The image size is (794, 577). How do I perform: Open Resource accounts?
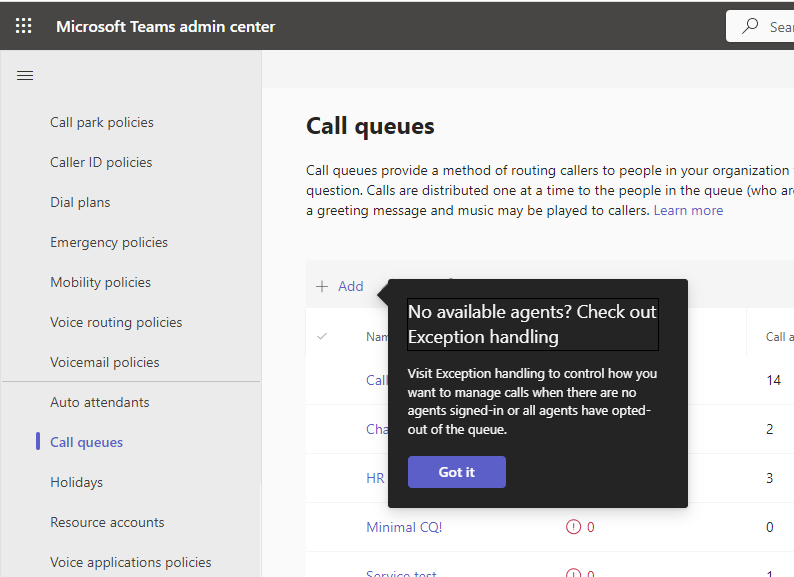[107, 522]
